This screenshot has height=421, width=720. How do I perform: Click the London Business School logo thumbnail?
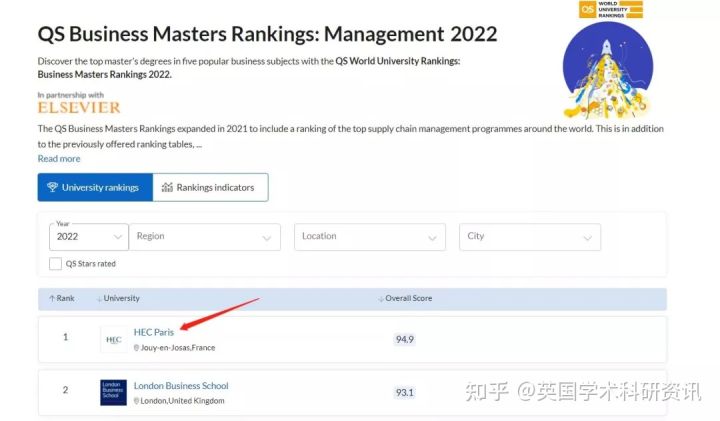113,393
